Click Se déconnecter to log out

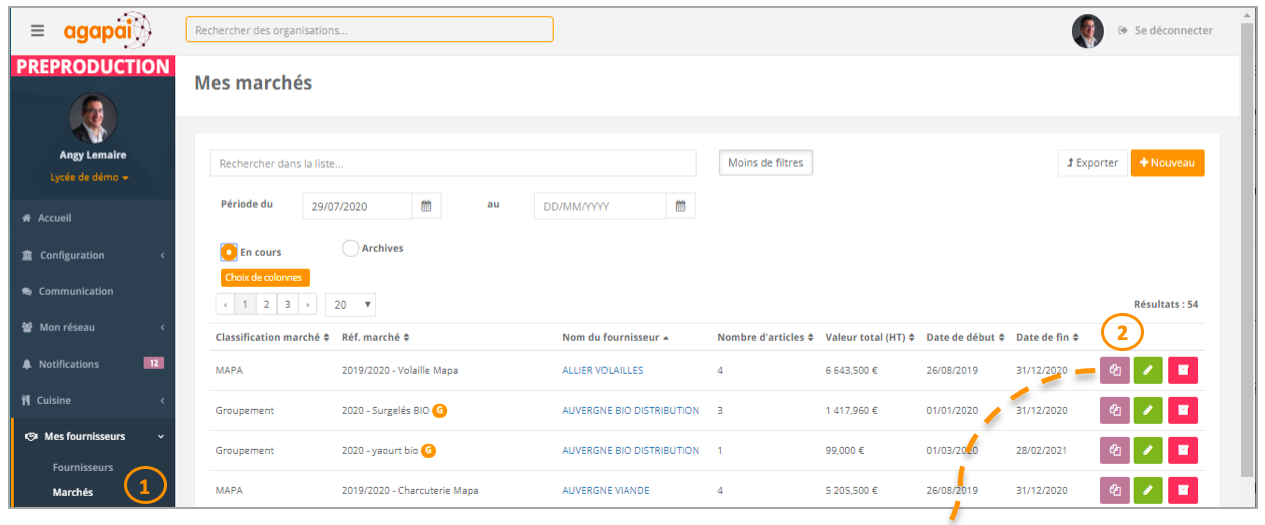pos(1166,30)
